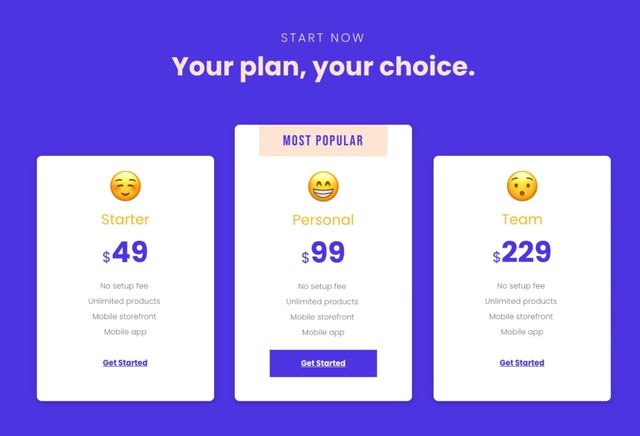The image size is (640, 436).
Task: Select the Personal plan title
Action: tap(323, 220)
